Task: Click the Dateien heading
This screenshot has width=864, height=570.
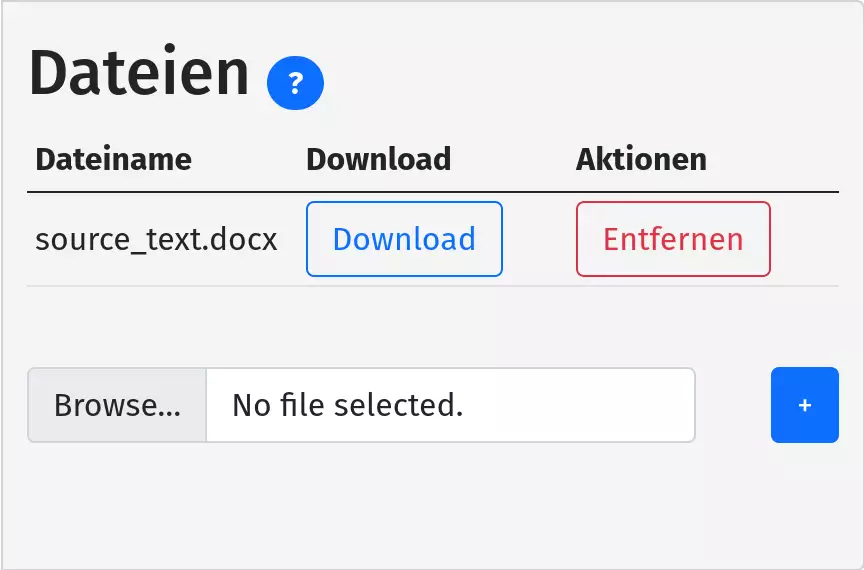Action: [139, 73]
